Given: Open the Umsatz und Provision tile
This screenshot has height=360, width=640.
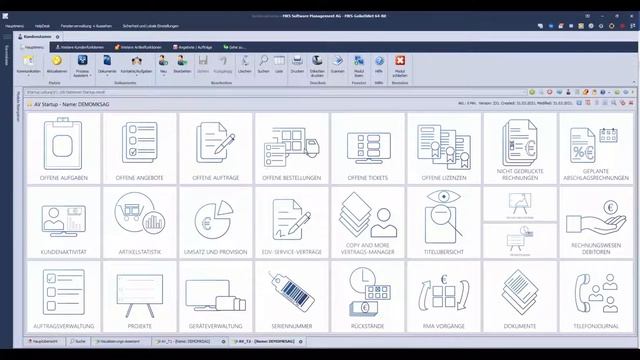Looking at the screenshot, I should click(216, 223).
